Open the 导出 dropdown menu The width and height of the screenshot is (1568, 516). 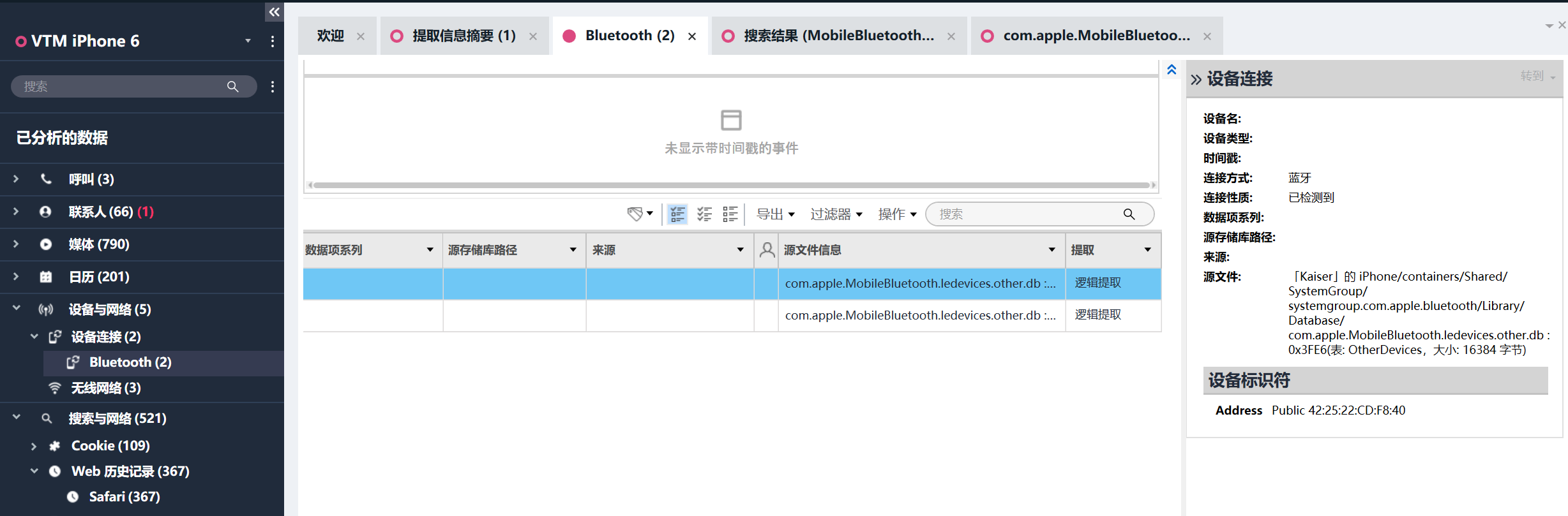point(776,214)
